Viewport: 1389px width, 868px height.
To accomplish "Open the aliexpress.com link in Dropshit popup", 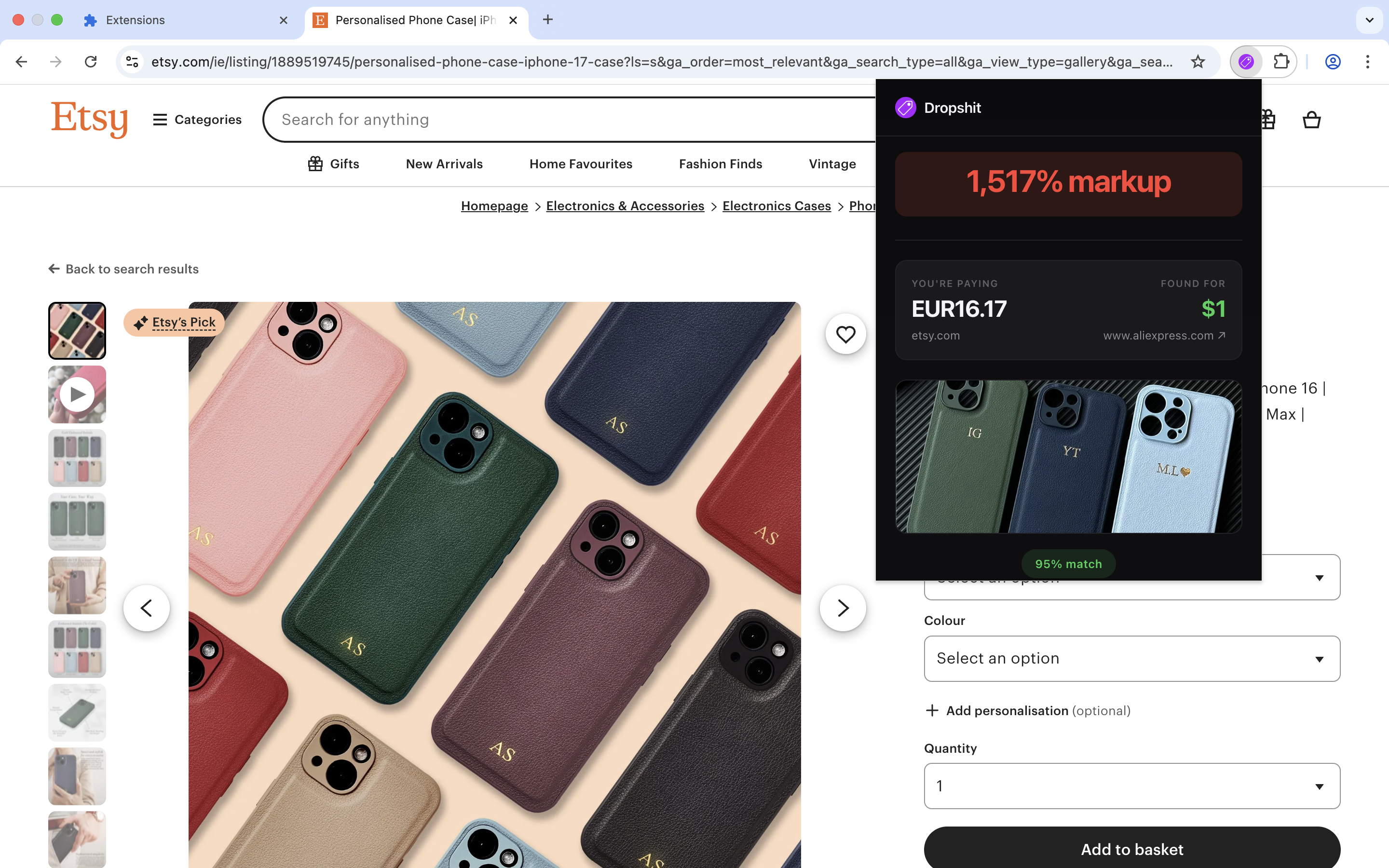I will (1163, 336).
